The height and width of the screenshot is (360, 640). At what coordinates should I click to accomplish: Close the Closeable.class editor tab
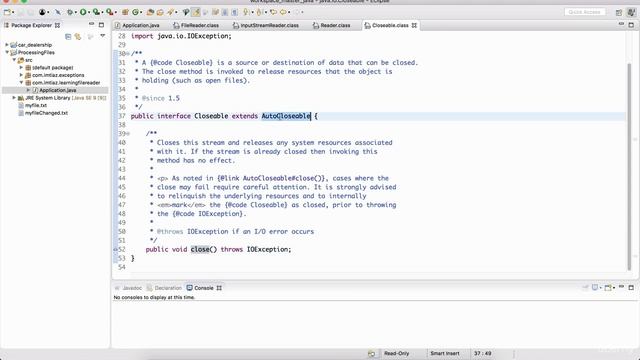[x=414, y=25]
